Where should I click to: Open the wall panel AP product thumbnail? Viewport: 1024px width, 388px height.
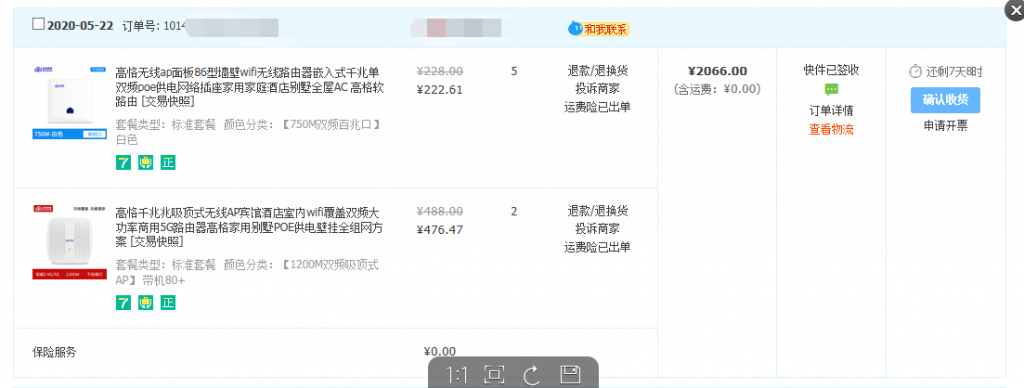(70, 102)
